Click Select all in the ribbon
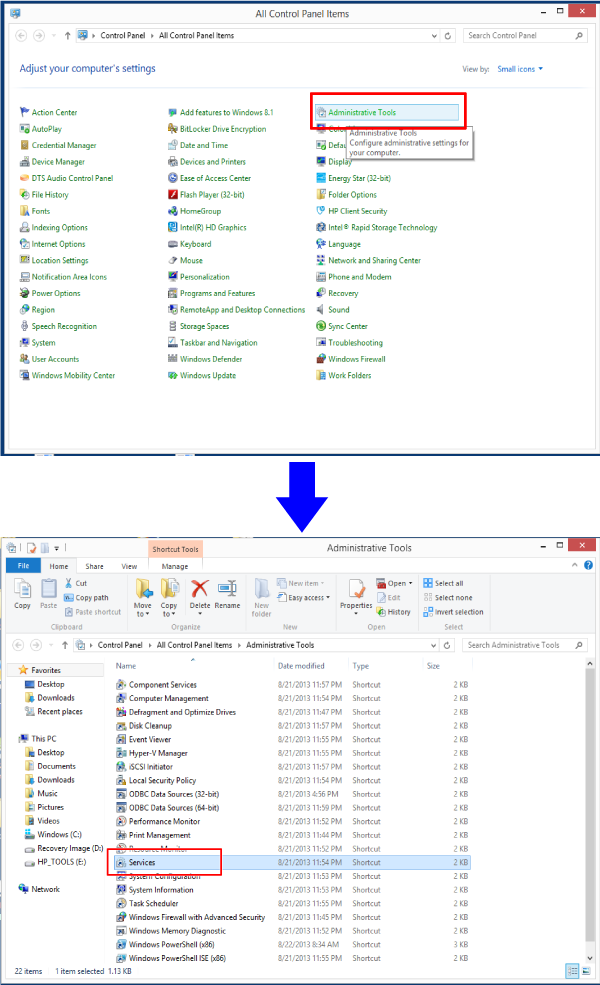Viewport: 600px width, 985px height. pos(444,584)
